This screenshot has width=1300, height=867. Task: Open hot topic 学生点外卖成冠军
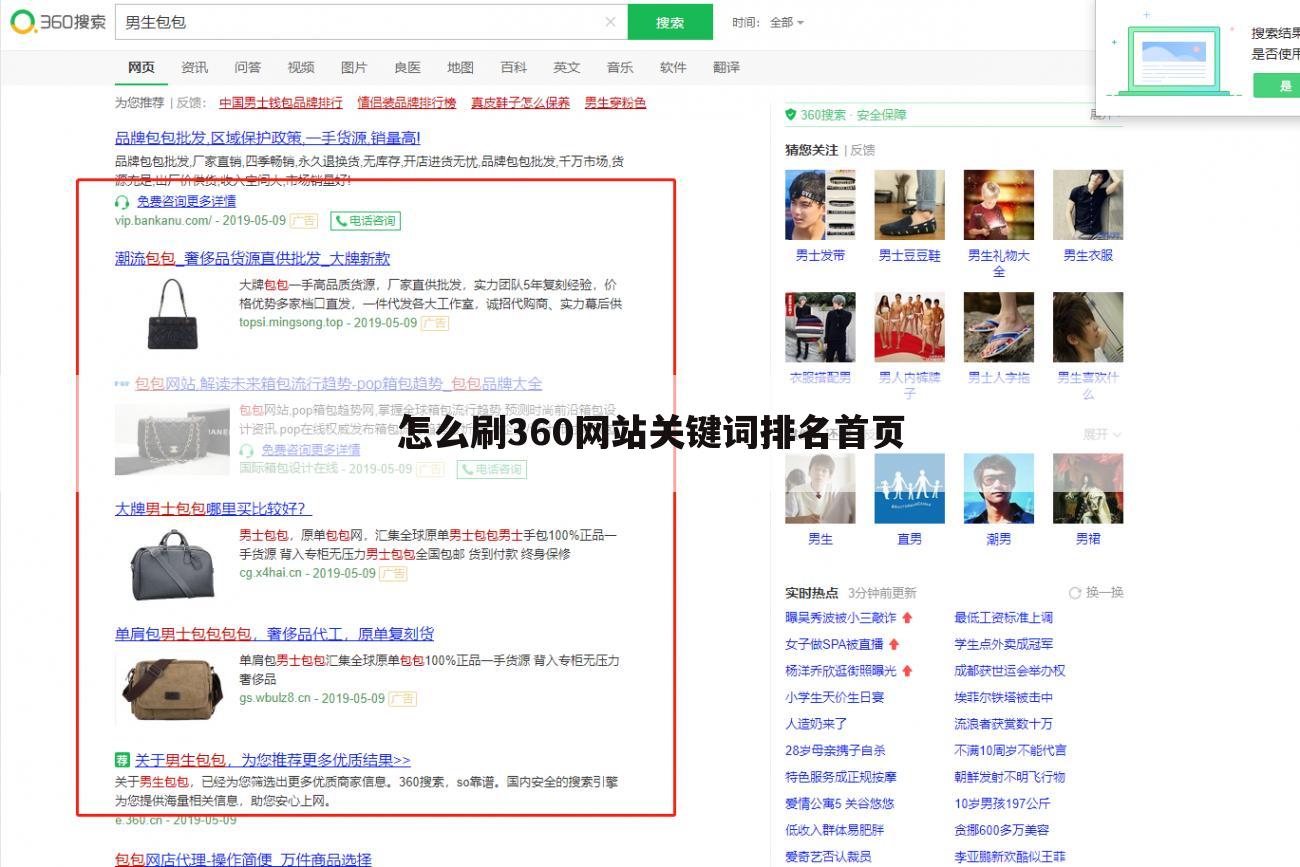1003,644
